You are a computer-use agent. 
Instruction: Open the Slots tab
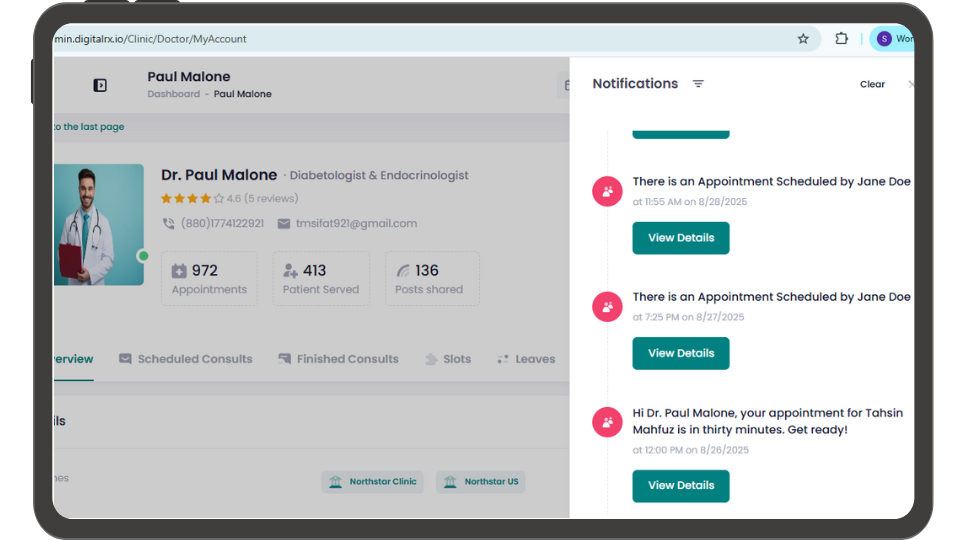[x=448, y=359]
